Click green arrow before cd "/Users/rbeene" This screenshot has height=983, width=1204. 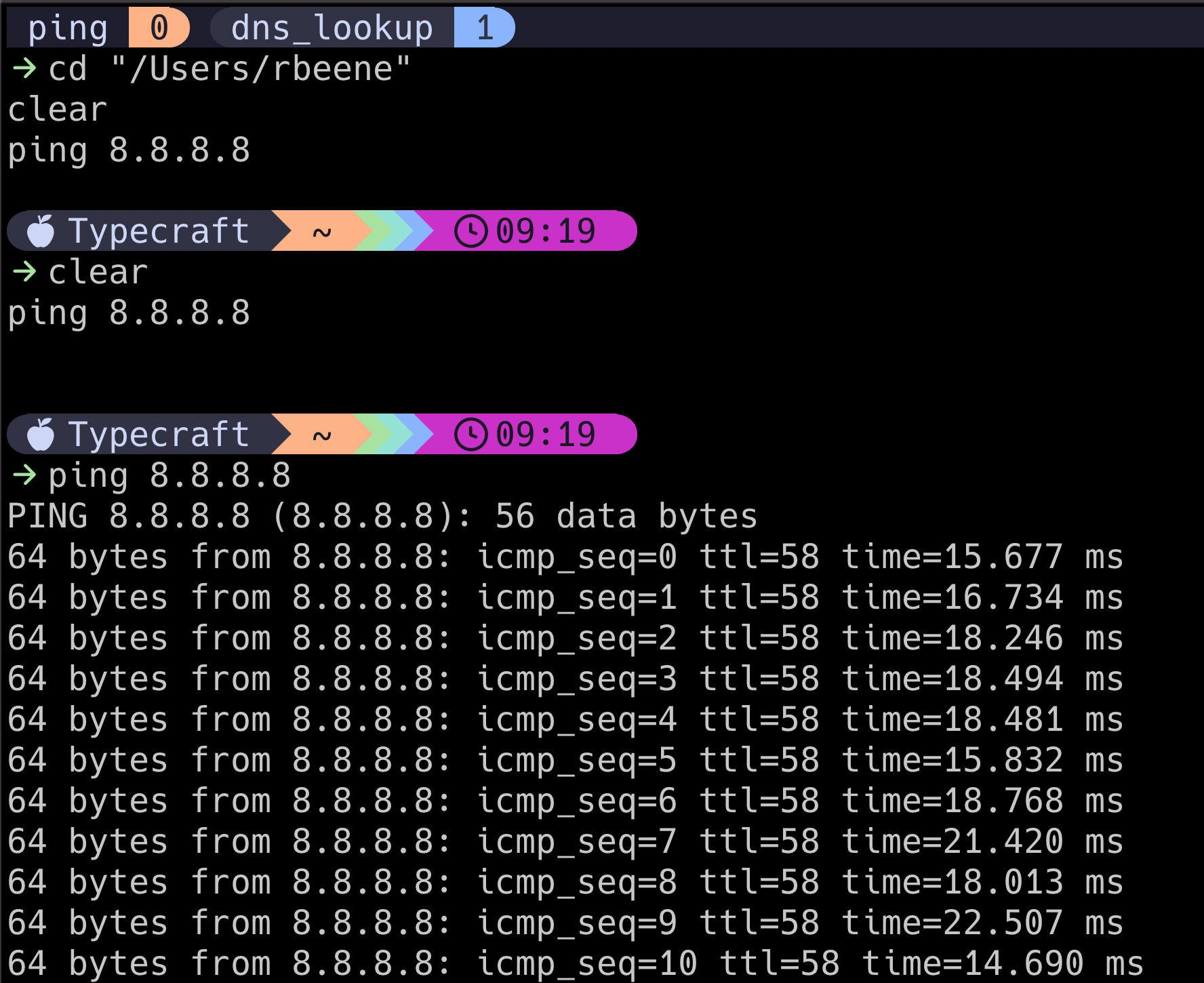(24, 68)
